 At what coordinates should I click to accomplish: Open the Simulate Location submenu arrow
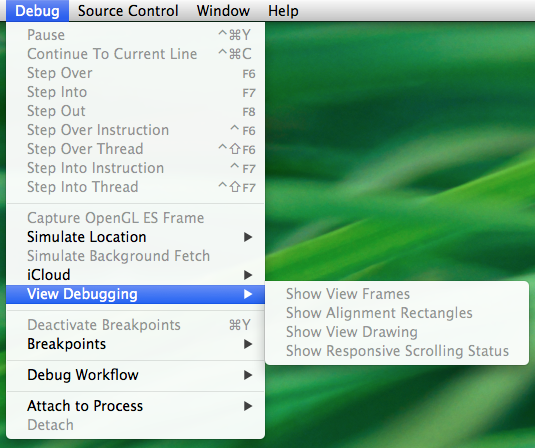pos(248,237)
